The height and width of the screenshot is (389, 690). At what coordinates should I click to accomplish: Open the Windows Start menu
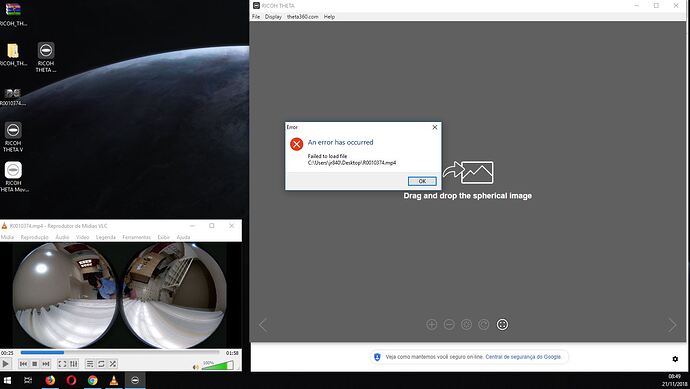[7, 380]
